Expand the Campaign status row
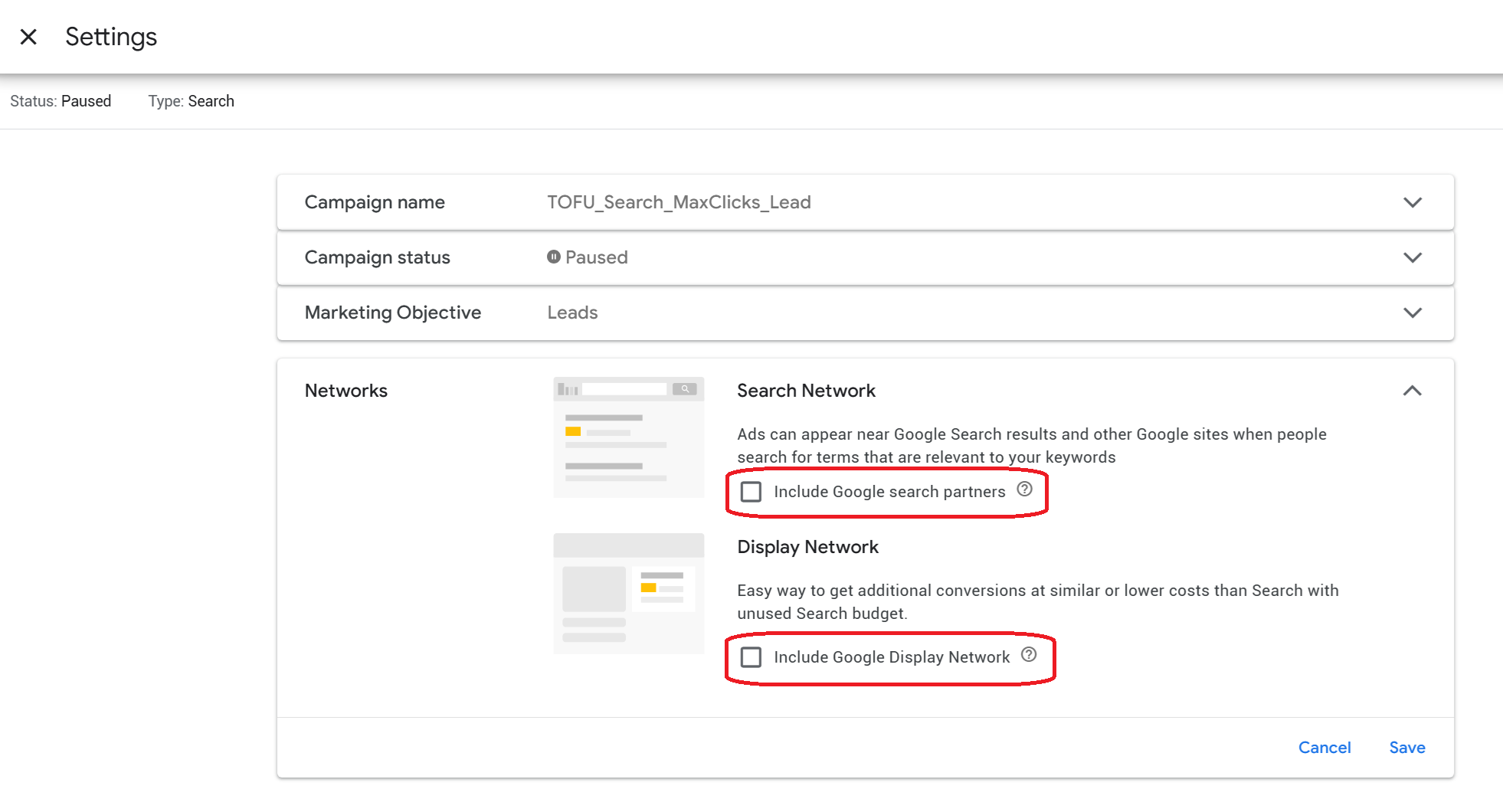This screenshot has width=1503, height=812. [1413, 257]
